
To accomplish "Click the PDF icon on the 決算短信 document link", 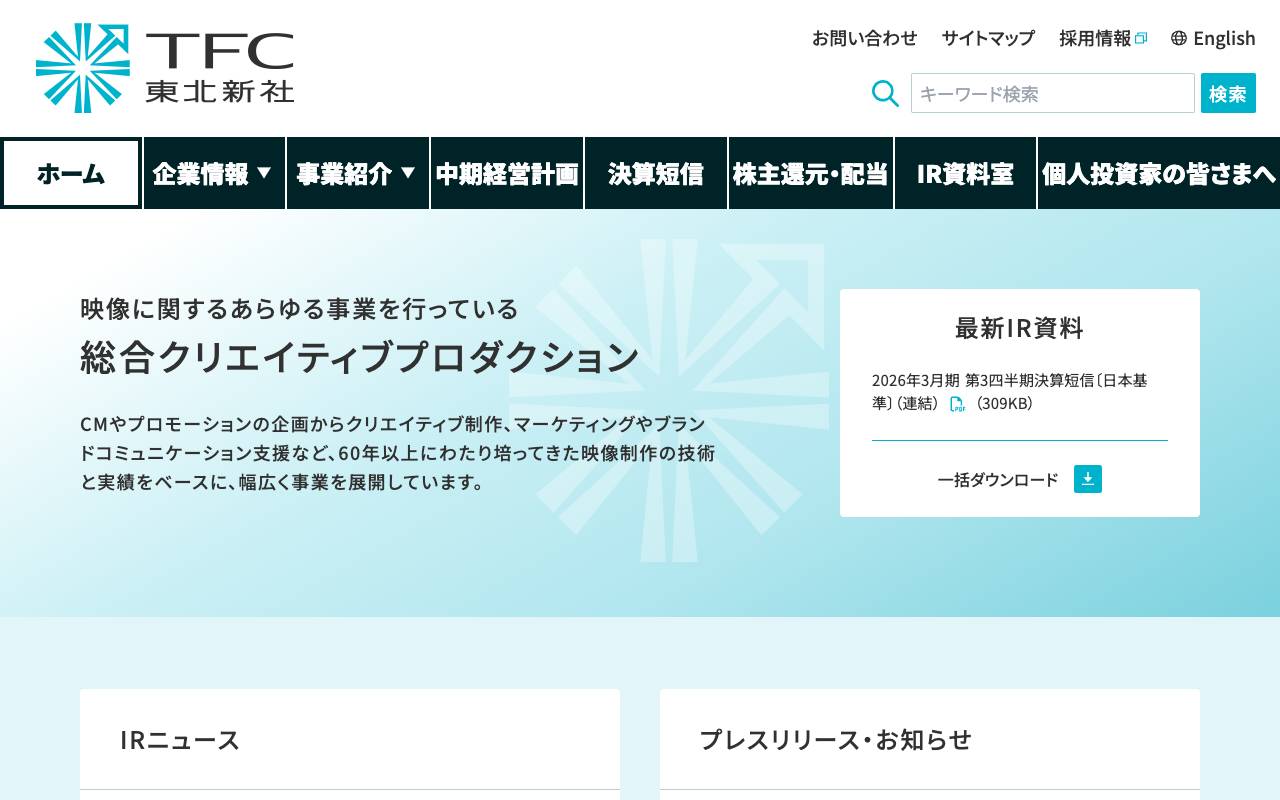I will pos(957,404).
